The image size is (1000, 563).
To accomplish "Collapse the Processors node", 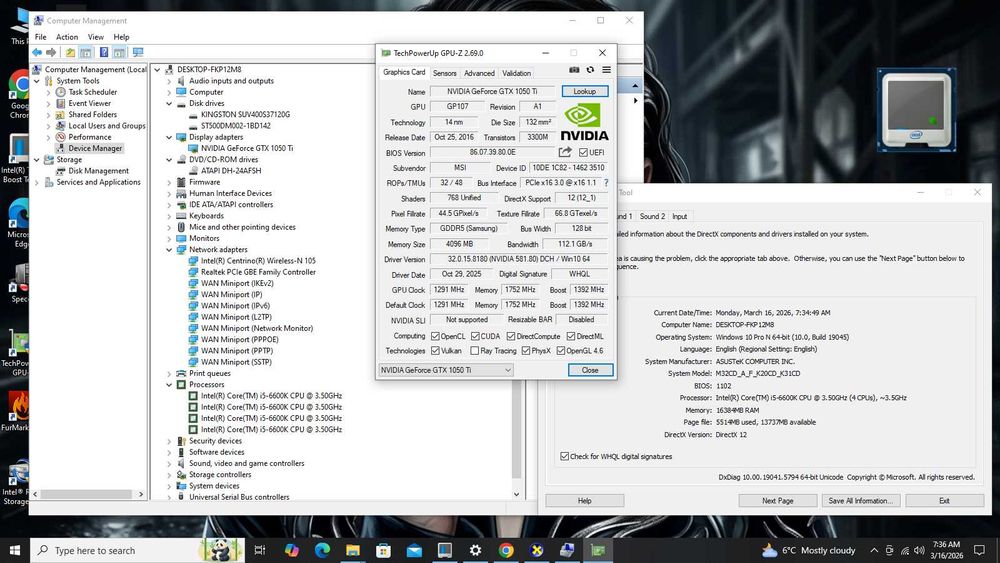I will click(x=169, y=384).
